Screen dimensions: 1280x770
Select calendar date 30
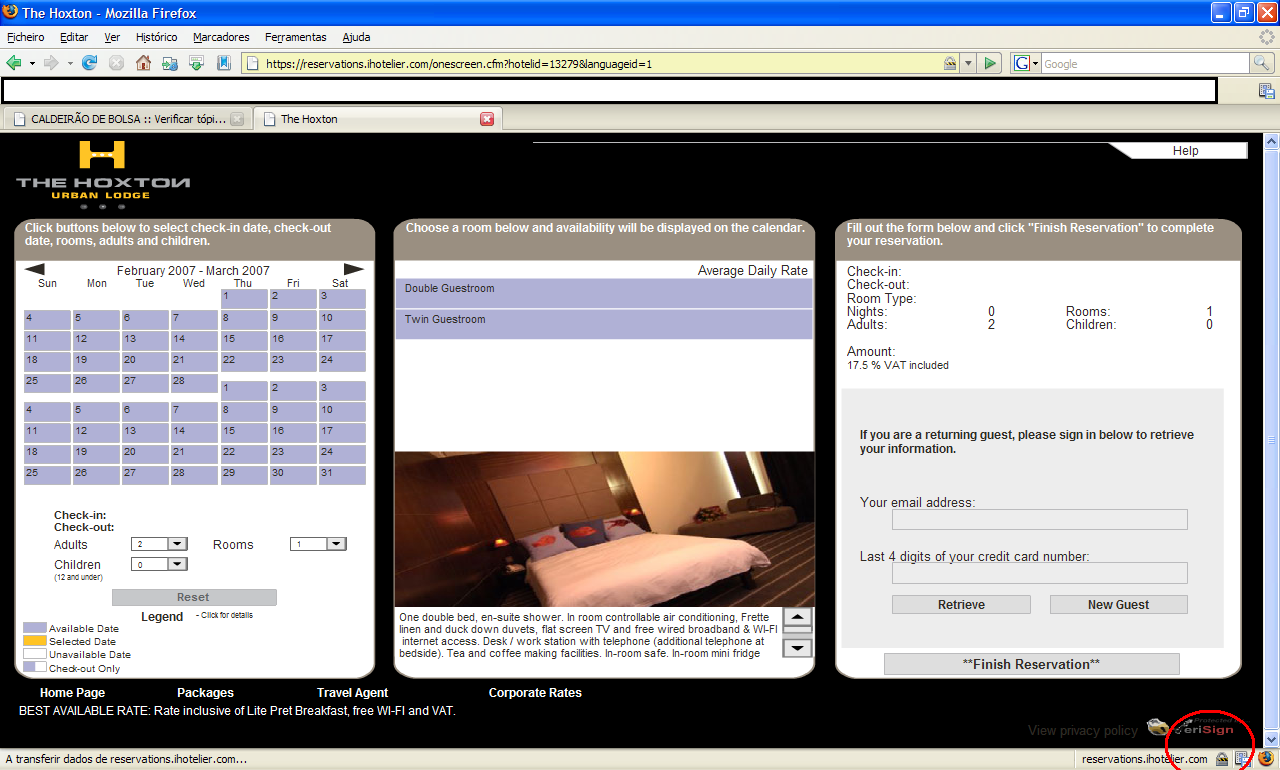coord(293,475)
